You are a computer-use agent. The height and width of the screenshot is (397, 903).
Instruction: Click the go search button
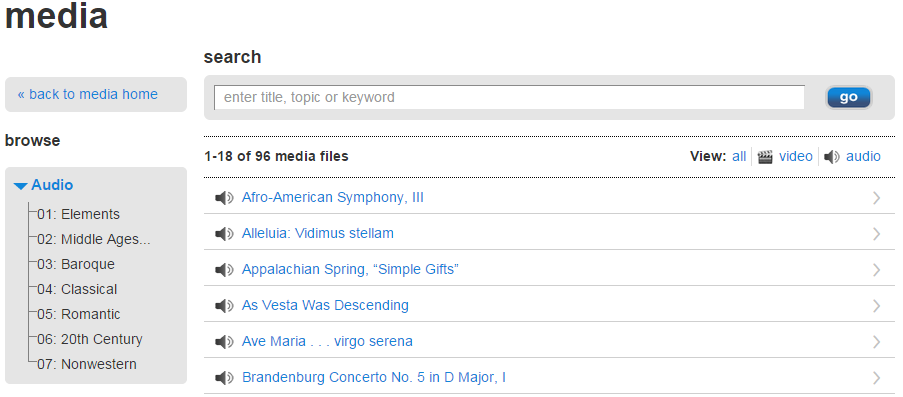click(x=849, y=97)
